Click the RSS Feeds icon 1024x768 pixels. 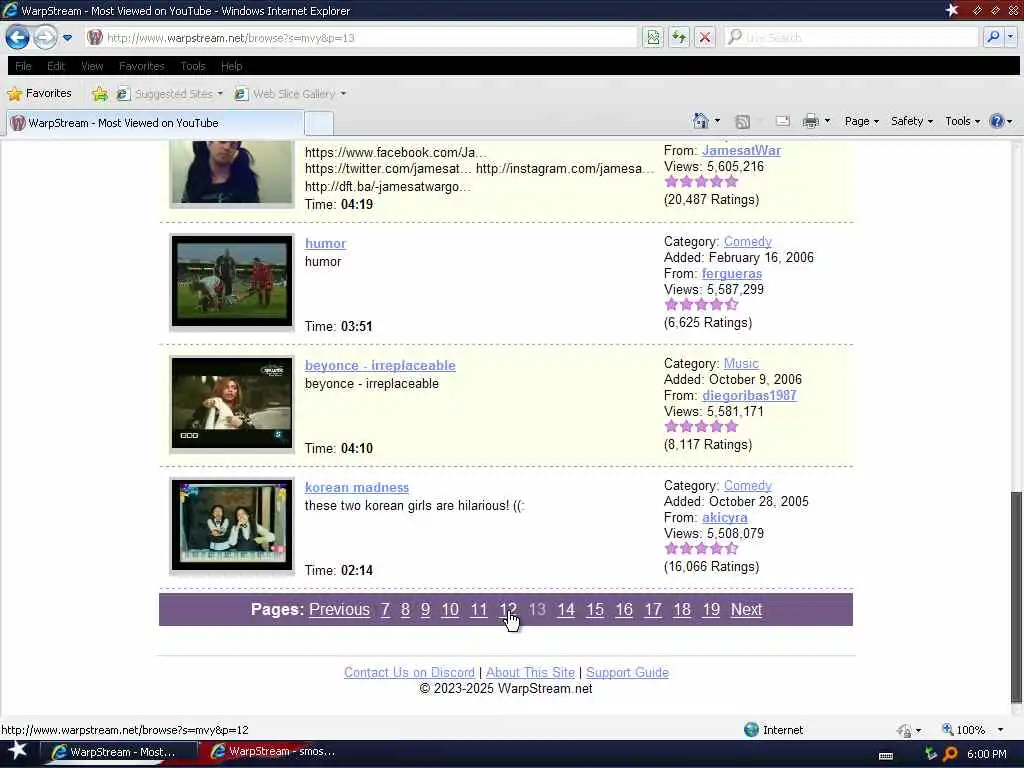(x=743, y=121)
